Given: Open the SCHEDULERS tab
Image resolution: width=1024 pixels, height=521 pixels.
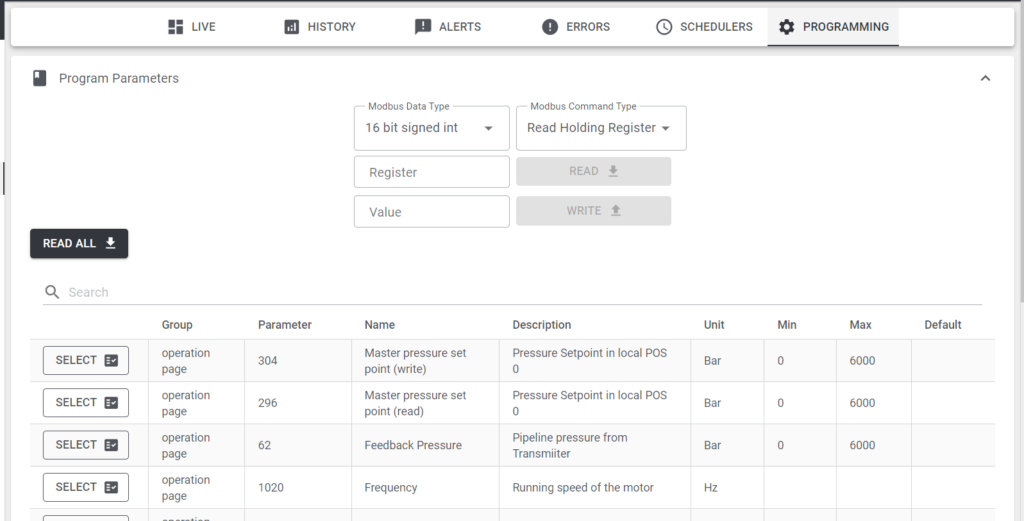Looking at the screenshot, I should click(704, 27).
